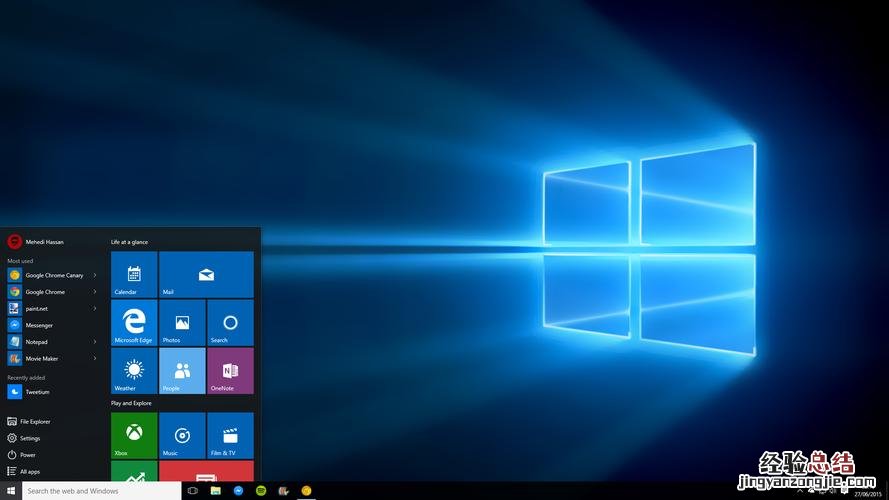Launch Google Chrome from Most used list
Viewport: 889px width, 500px height.
point(52,292)
